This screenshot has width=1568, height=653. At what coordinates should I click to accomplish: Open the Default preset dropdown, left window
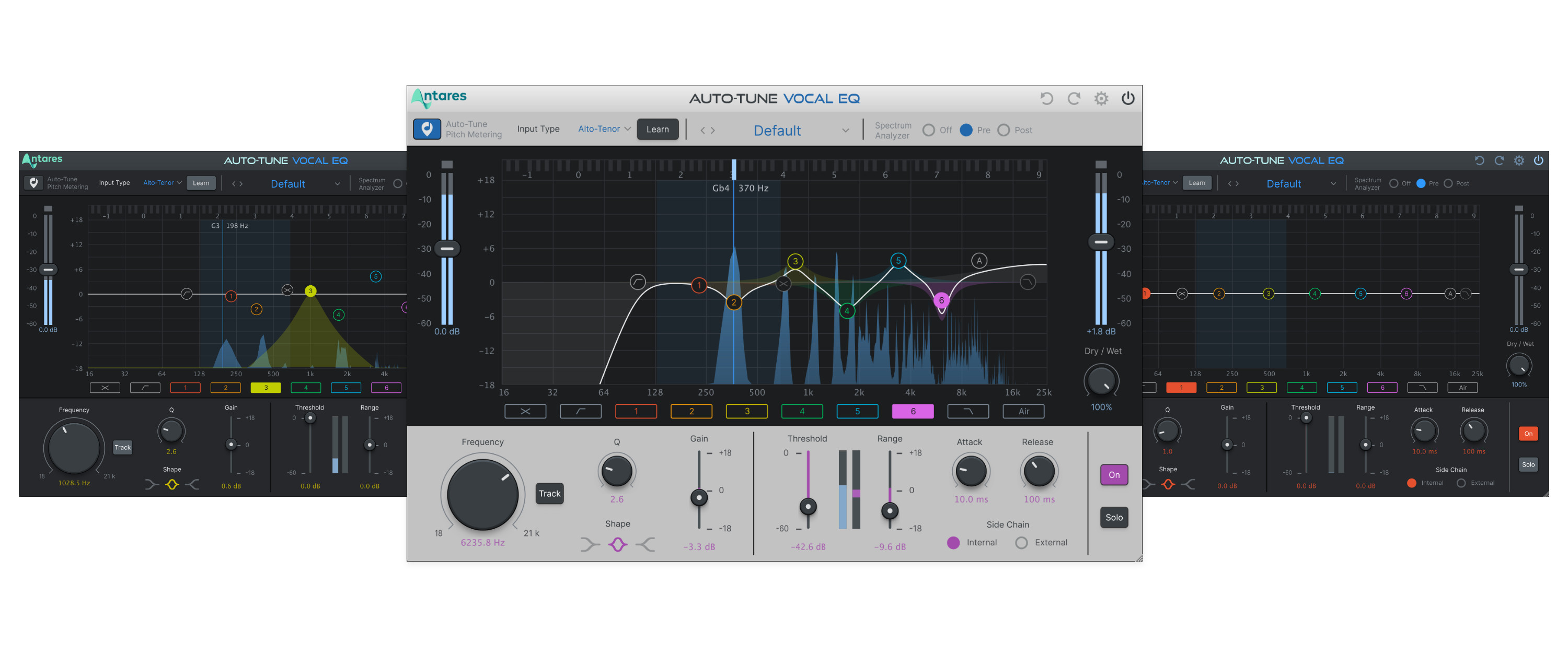click(305, 184)
